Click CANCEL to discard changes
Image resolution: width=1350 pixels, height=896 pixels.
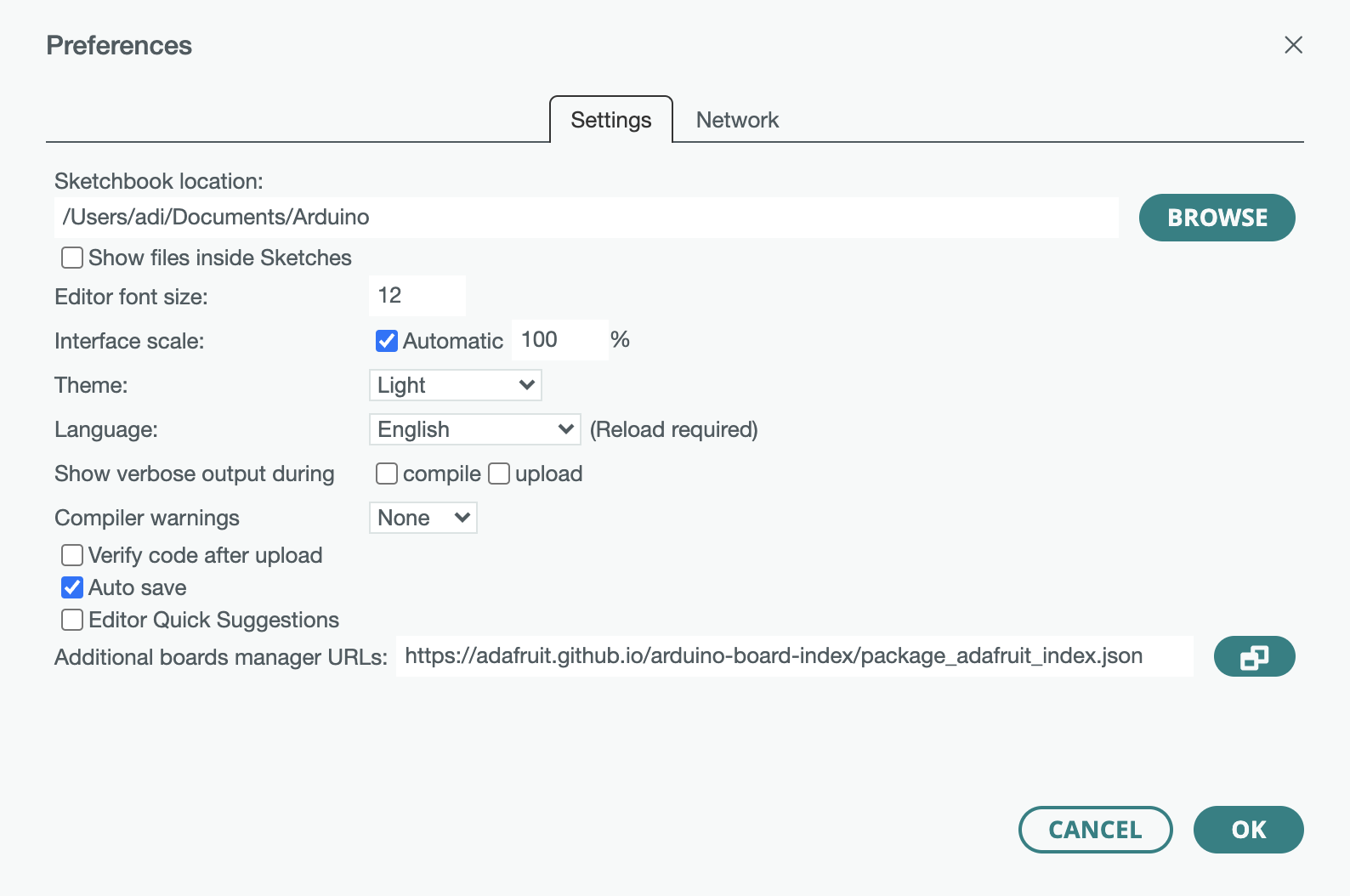tap(1096, 830)
